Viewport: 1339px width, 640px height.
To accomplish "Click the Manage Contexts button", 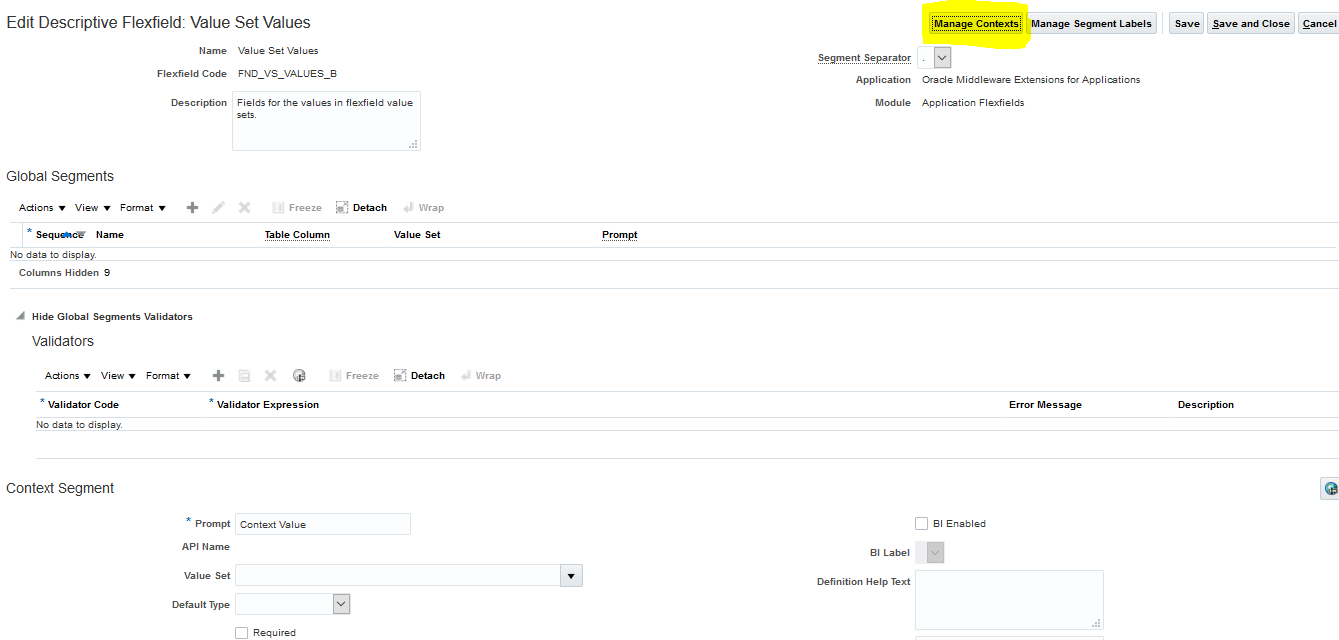I will coord(975,22).
